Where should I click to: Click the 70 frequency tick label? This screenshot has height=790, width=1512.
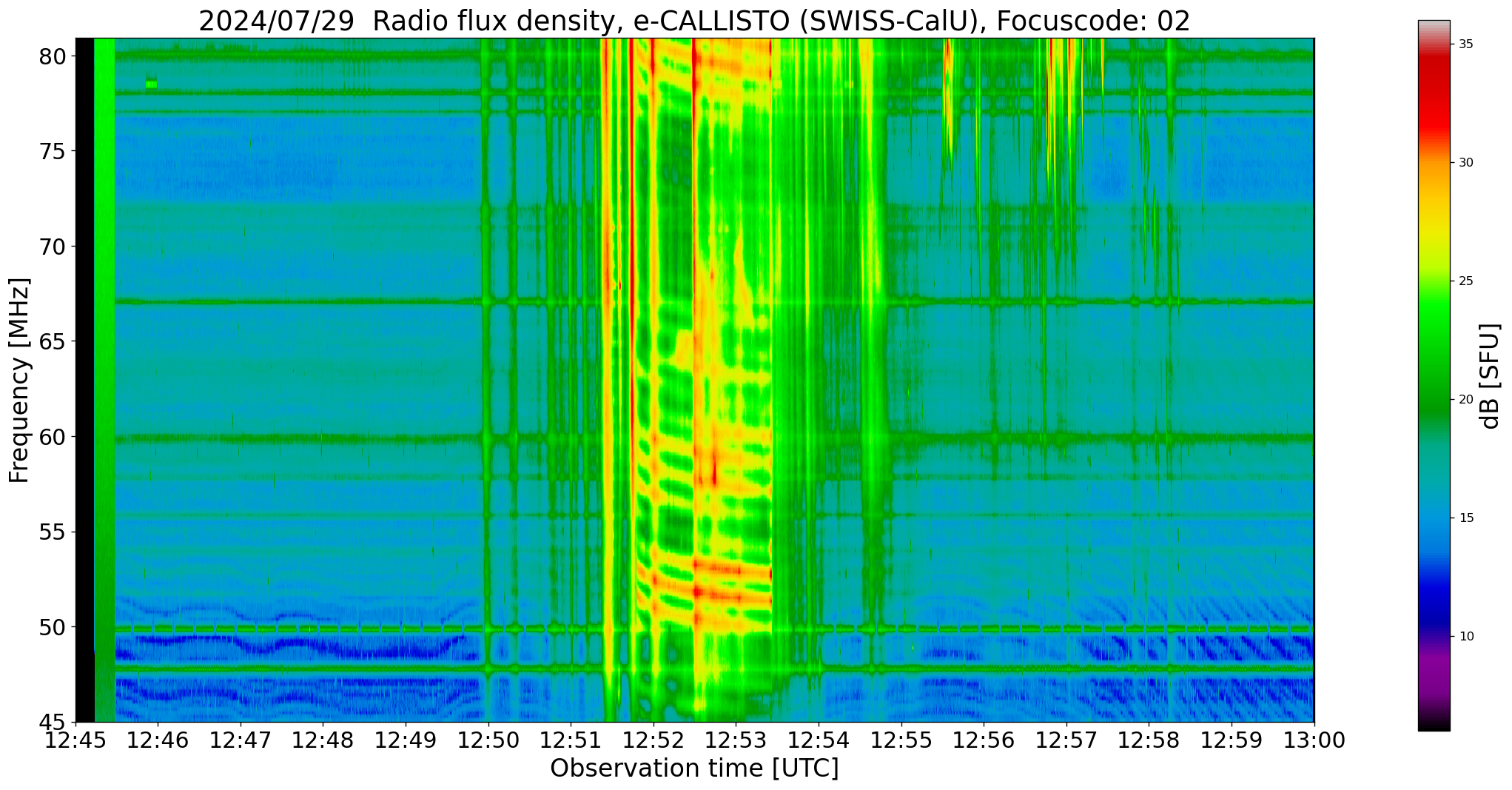[x=53, y=247]
